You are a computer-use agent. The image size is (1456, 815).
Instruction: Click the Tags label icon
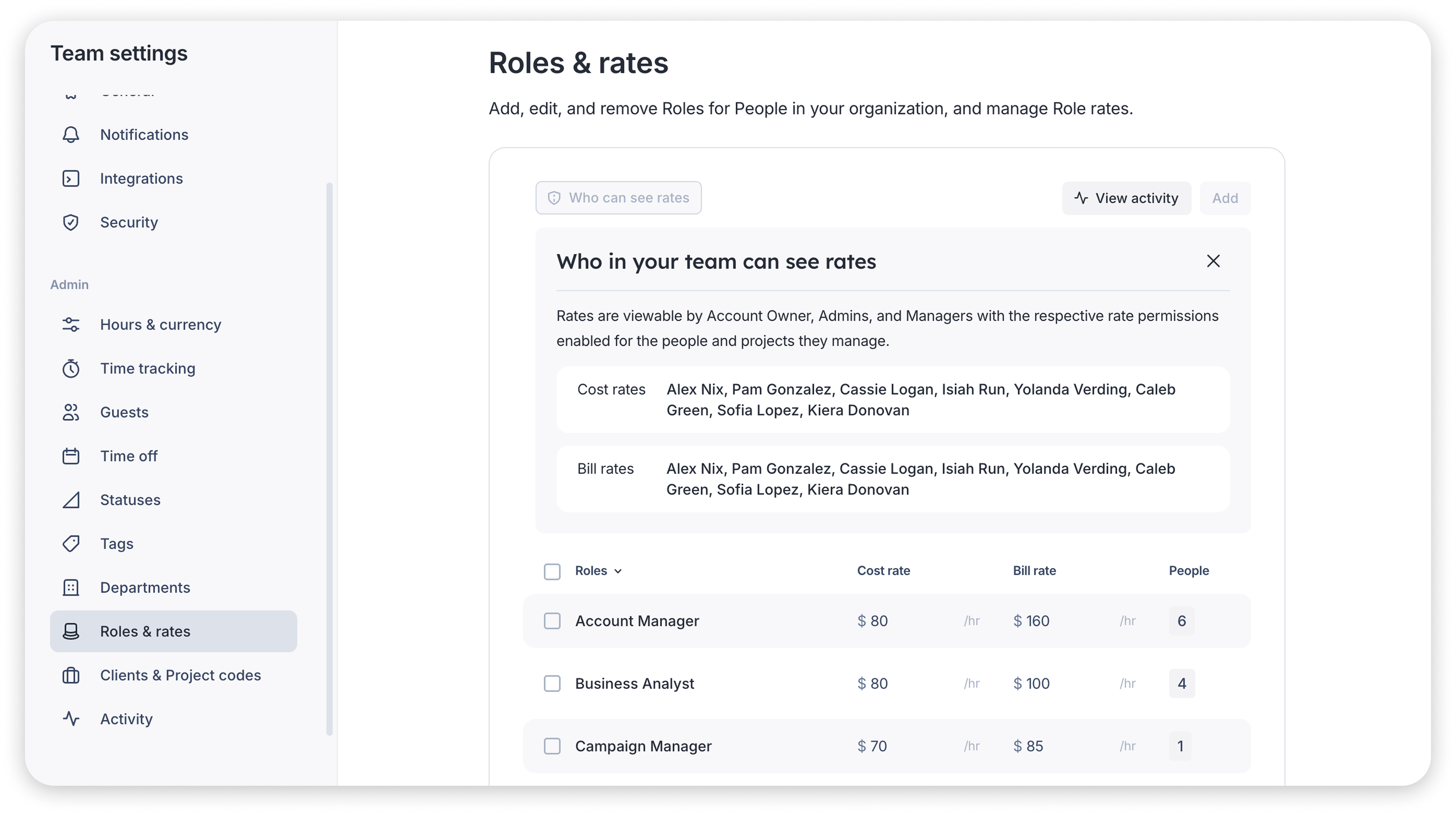click(71, 544)
